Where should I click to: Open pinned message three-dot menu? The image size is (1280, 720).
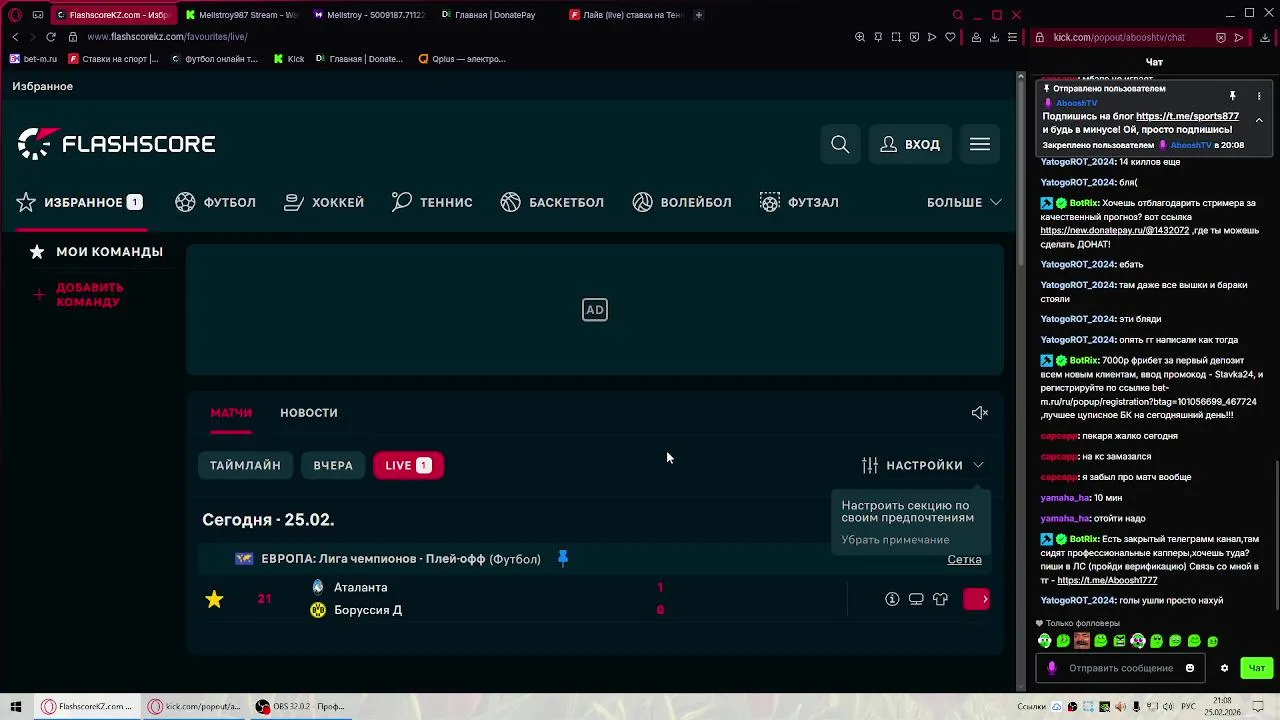1259,96
